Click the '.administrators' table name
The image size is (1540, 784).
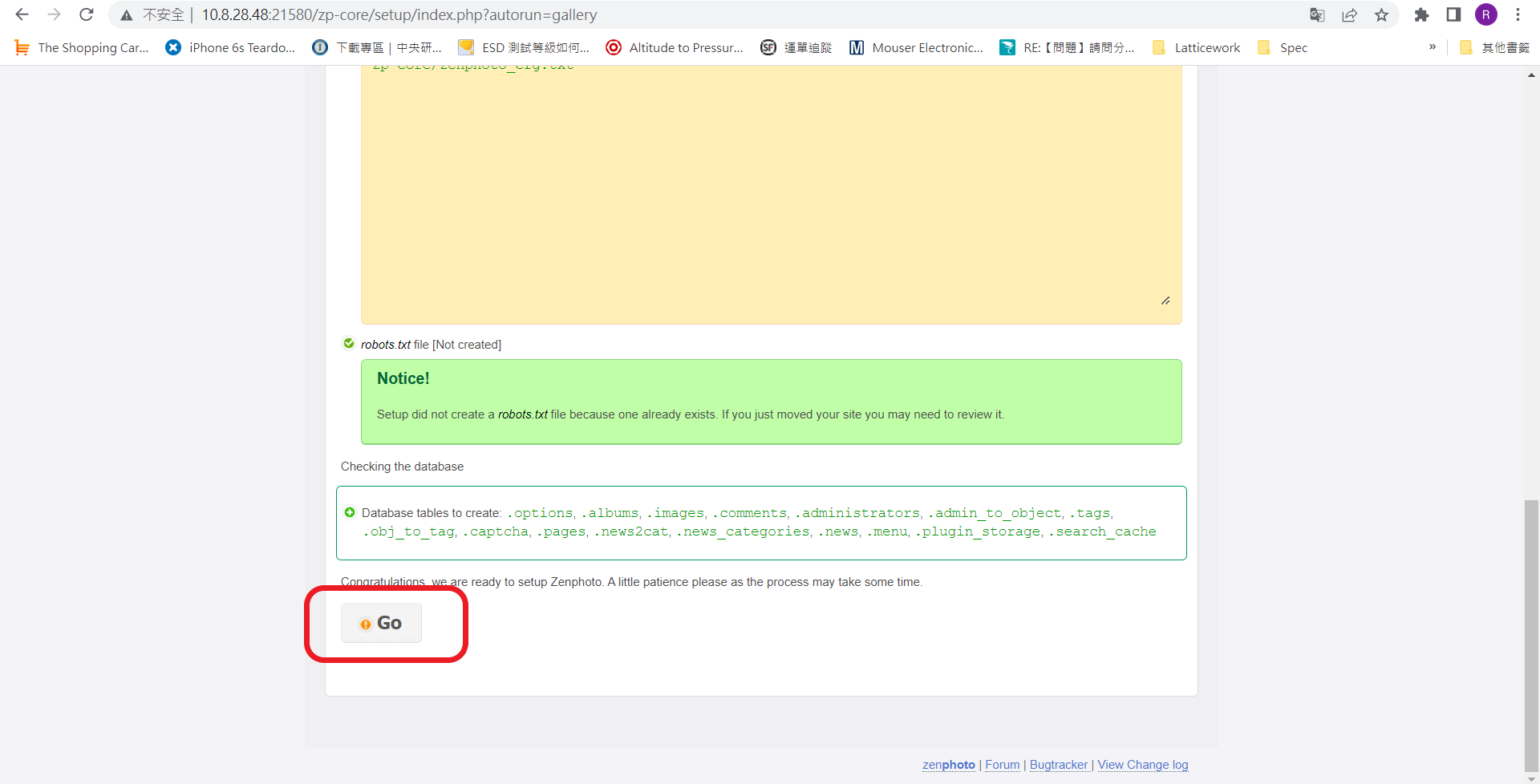tap(857, 513)
